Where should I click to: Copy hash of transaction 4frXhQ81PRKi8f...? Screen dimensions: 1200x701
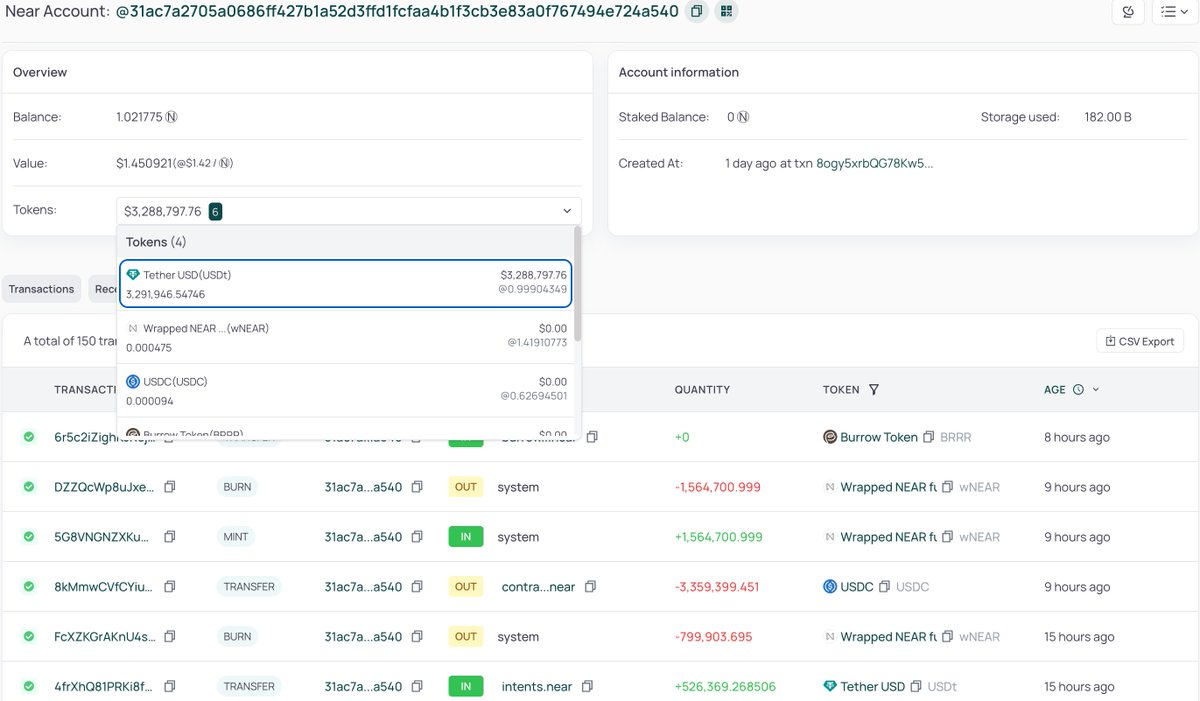tap(170, 687)
